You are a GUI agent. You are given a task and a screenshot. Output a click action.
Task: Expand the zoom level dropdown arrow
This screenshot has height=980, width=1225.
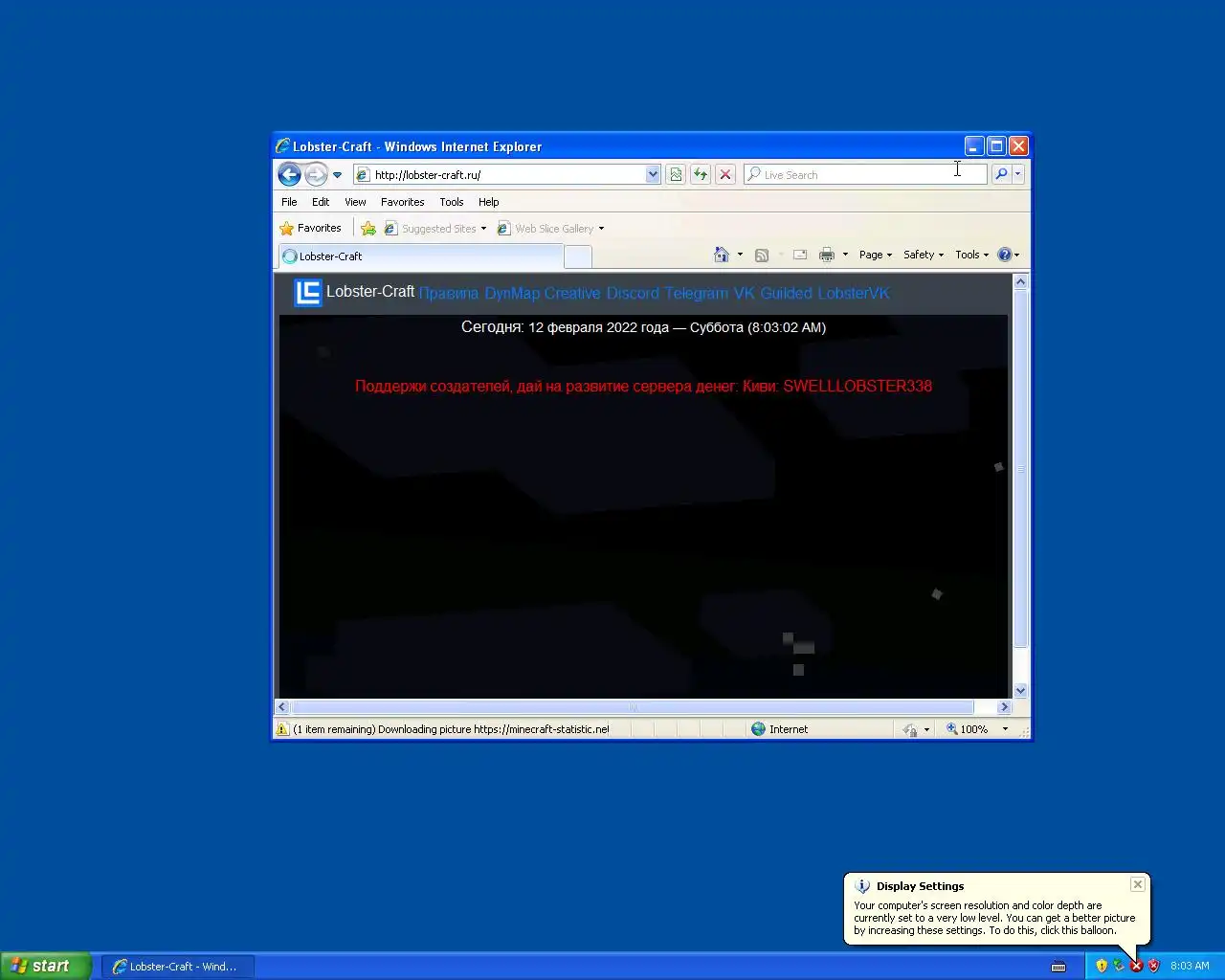point(1005,729)
